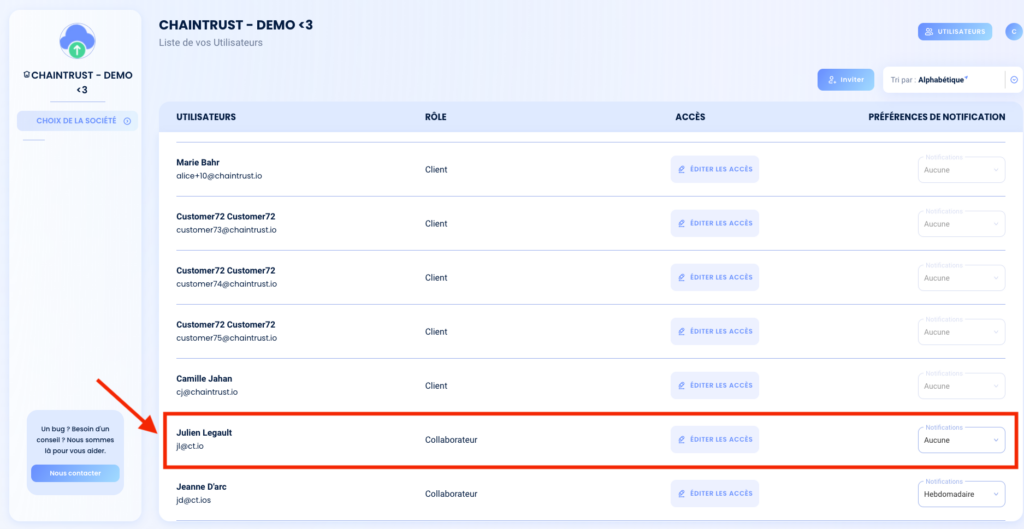Viewport: 1024px width, 529px height.
Task: Open Notifications dropdown for customer74@chaintrust.io
Action: 961,278
